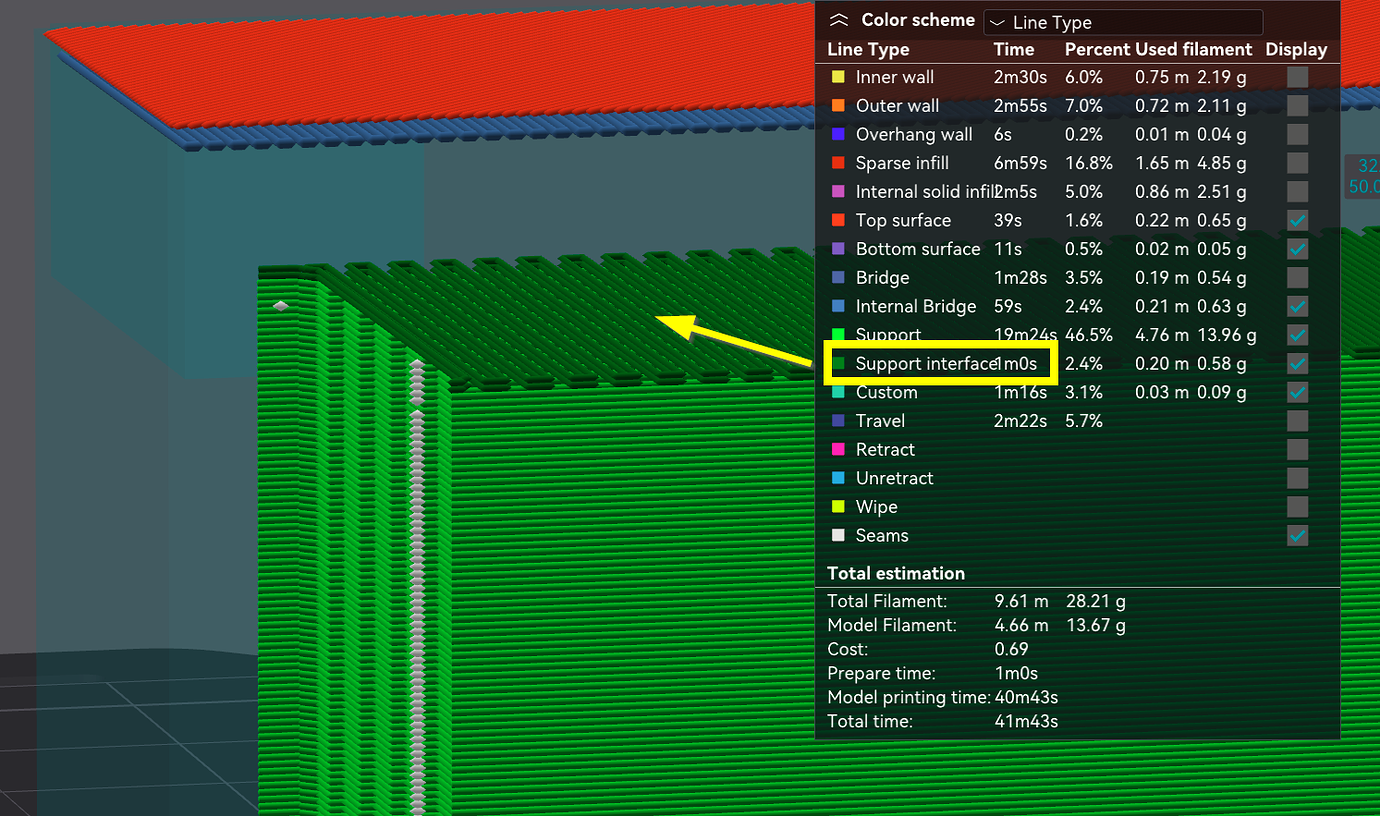Viewport: 1380px width, 816px height.
Task: Enable display of Overhang wall lines
Action: (1297, 134)
